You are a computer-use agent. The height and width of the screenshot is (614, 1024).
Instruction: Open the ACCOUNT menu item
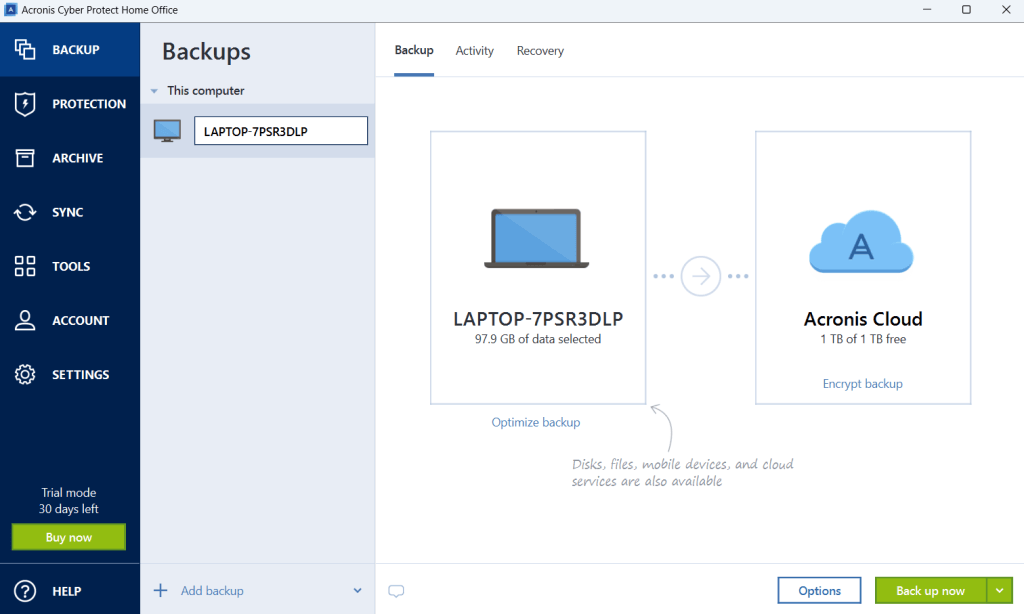(70, 321)
